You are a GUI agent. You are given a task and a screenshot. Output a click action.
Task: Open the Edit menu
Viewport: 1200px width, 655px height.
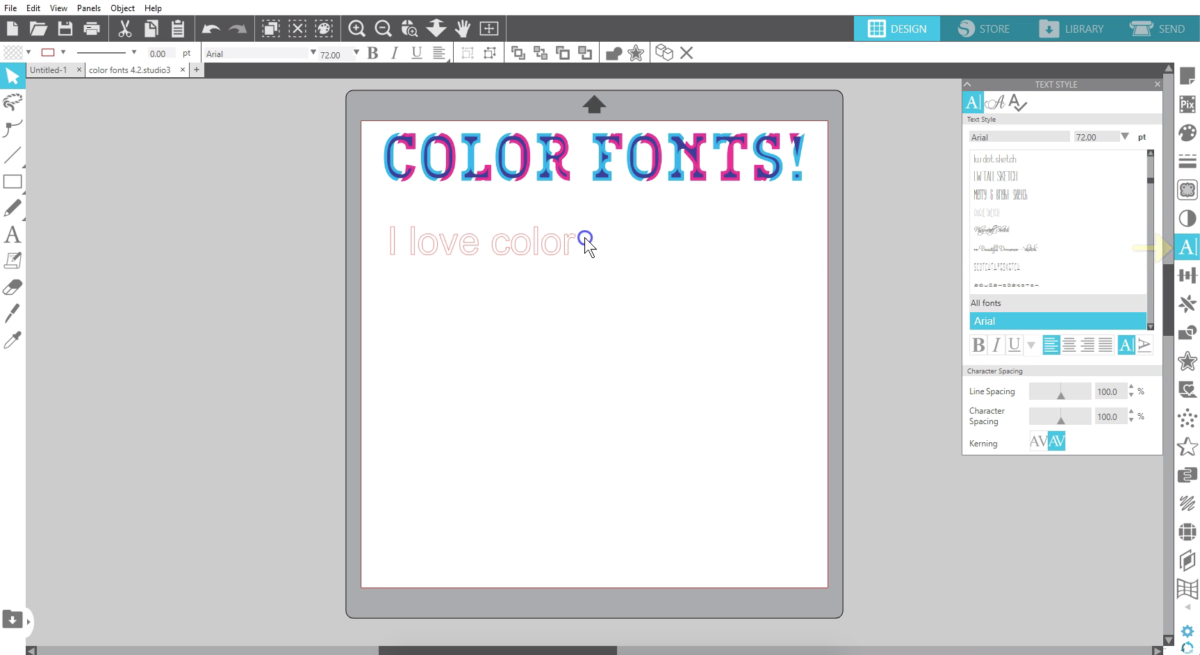tap(33, 8)
